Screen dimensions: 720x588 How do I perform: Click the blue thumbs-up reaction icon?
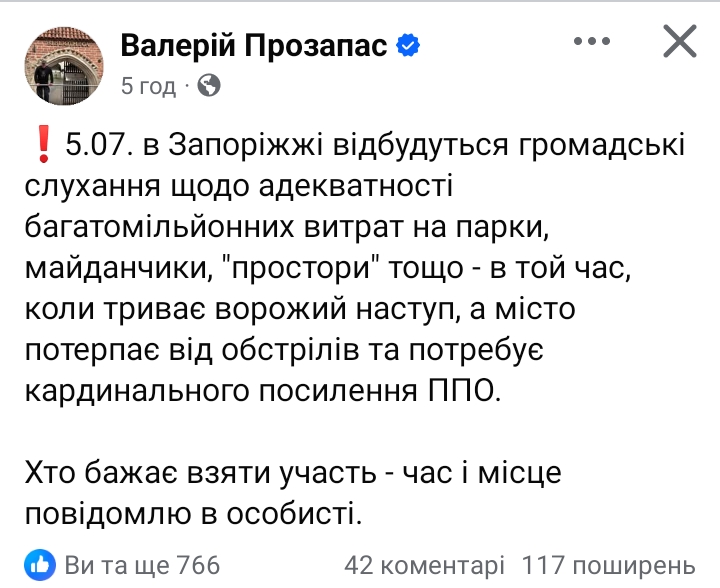pyautogui.click(x=38, y=565)
